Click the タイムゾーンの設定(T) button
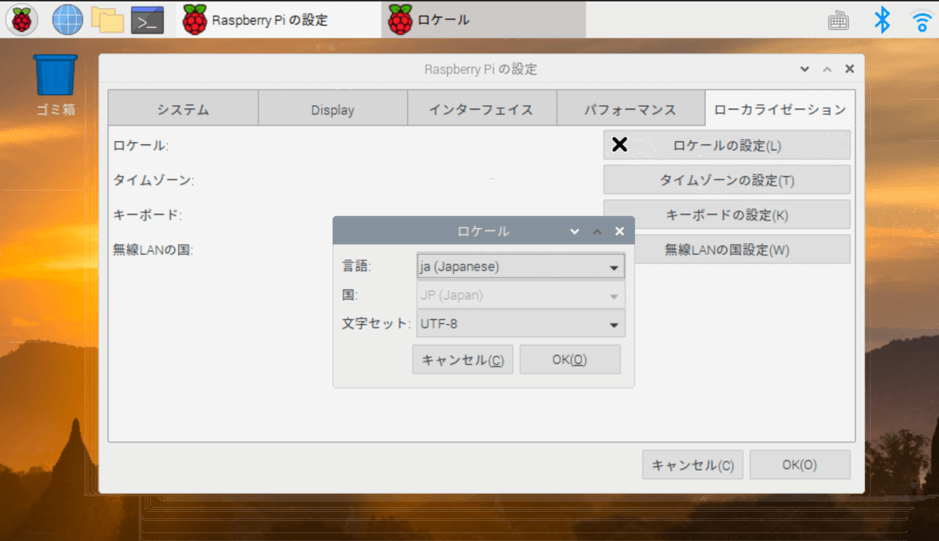 (x=726, y=180)
